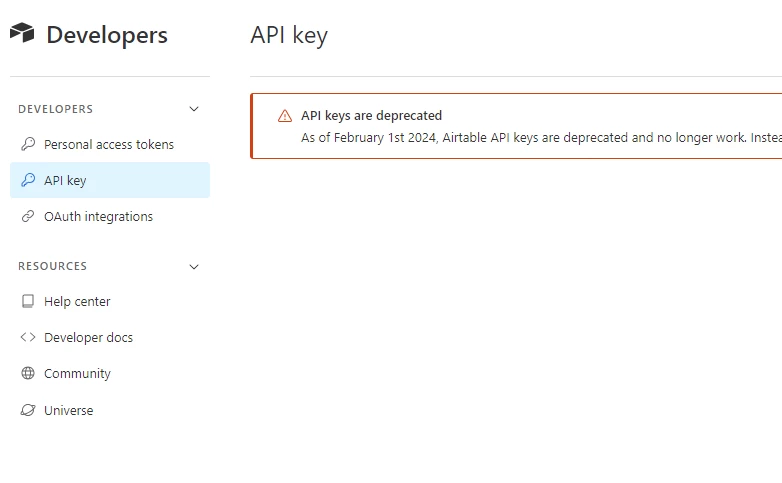
Task: Click the Airtable logo icon
Action: coord(22,33)
